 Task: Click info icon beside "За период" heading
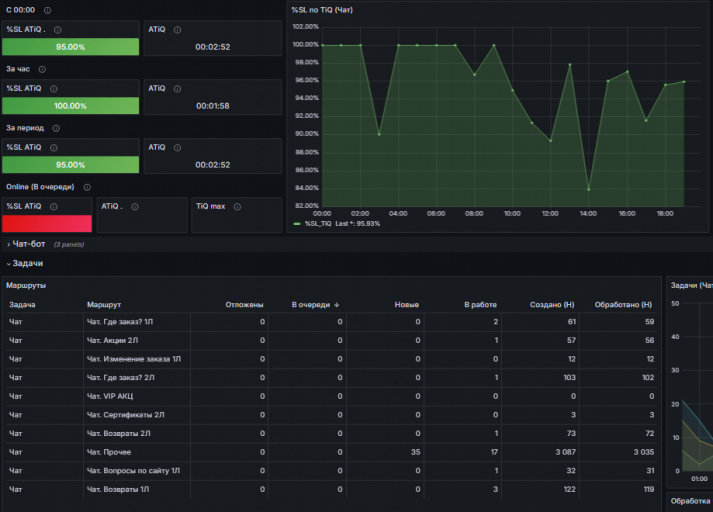tap(56, 128)
